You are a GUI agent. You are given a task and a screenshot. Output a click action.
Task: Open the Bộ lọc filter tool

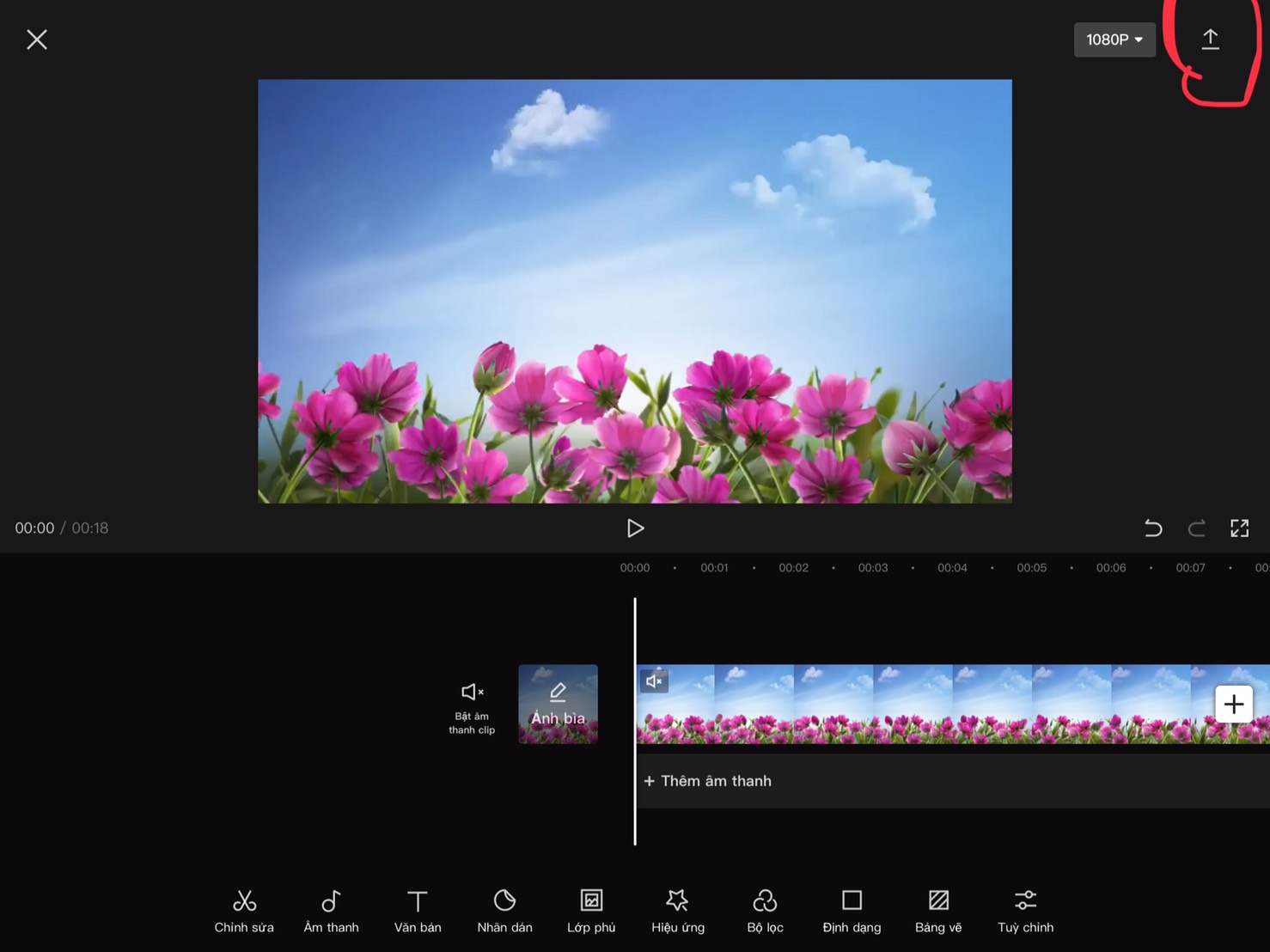765,911
